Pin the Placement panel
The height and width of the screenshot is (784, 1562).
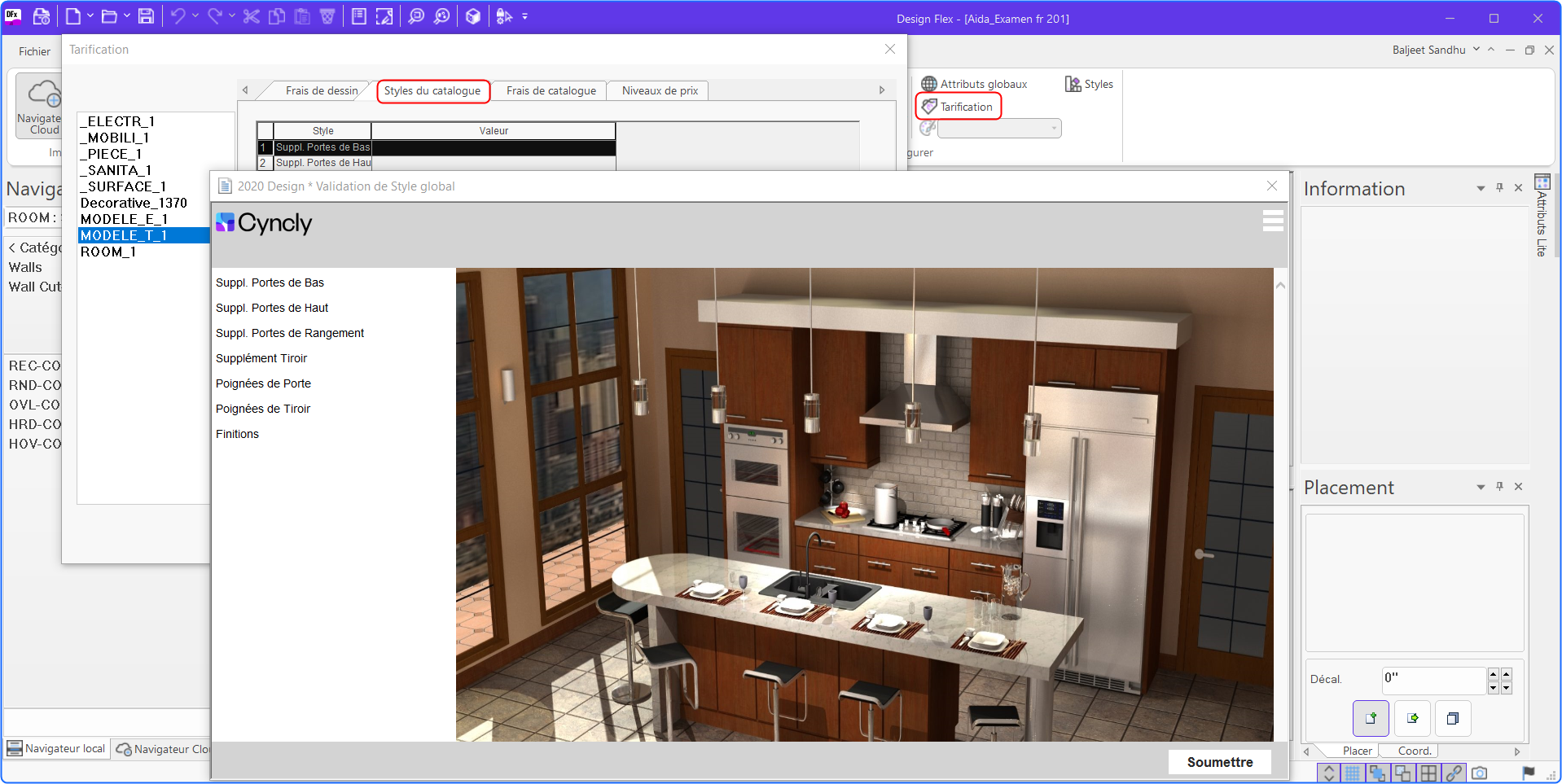pyautogui.click(x=1499, y=487)
